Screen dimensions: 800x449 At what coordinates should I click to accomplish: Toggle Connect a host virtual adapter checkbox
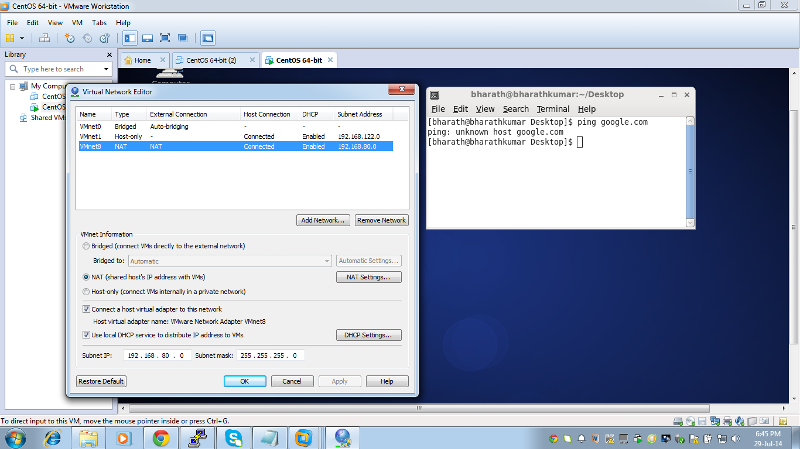(x=86, y=309)
